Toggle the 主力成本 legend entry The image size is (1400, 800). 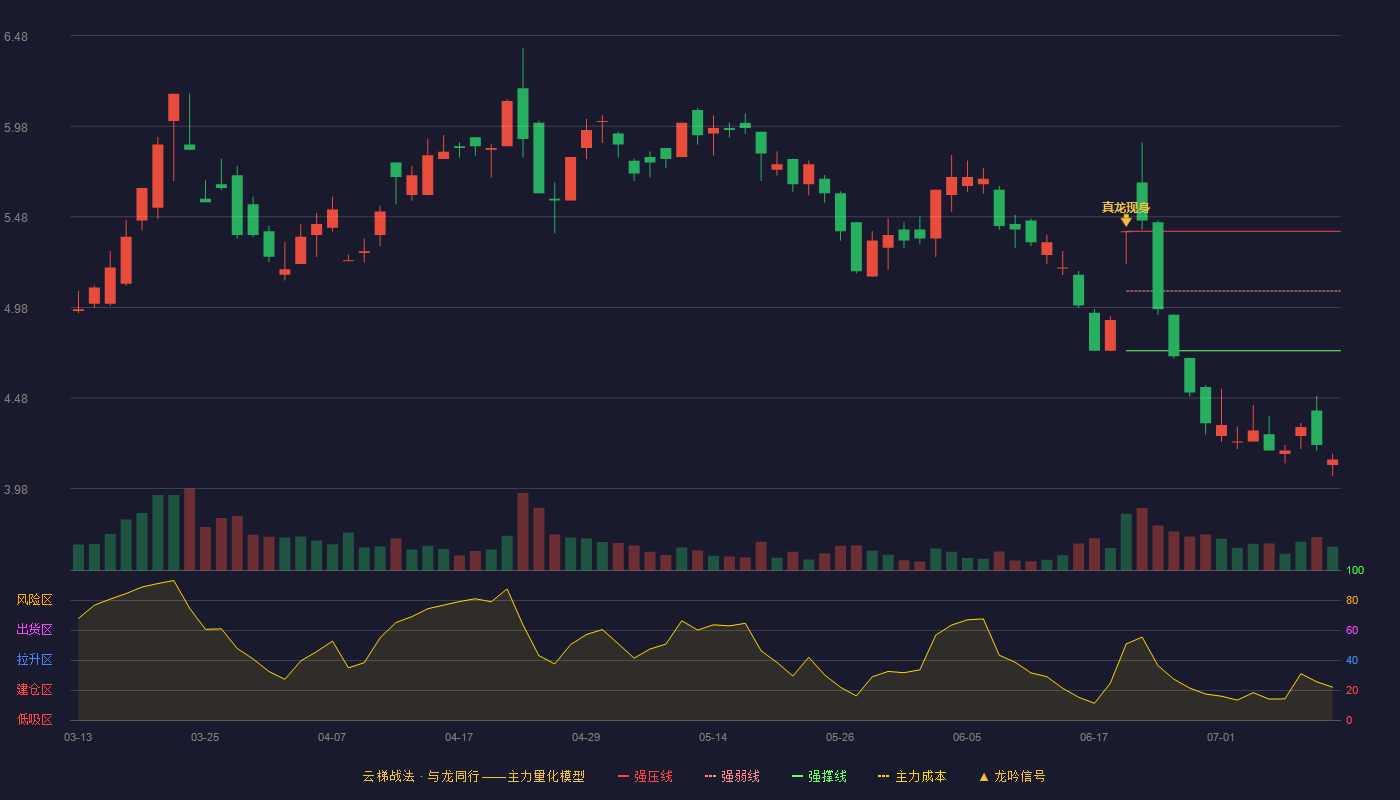point(911,776)
